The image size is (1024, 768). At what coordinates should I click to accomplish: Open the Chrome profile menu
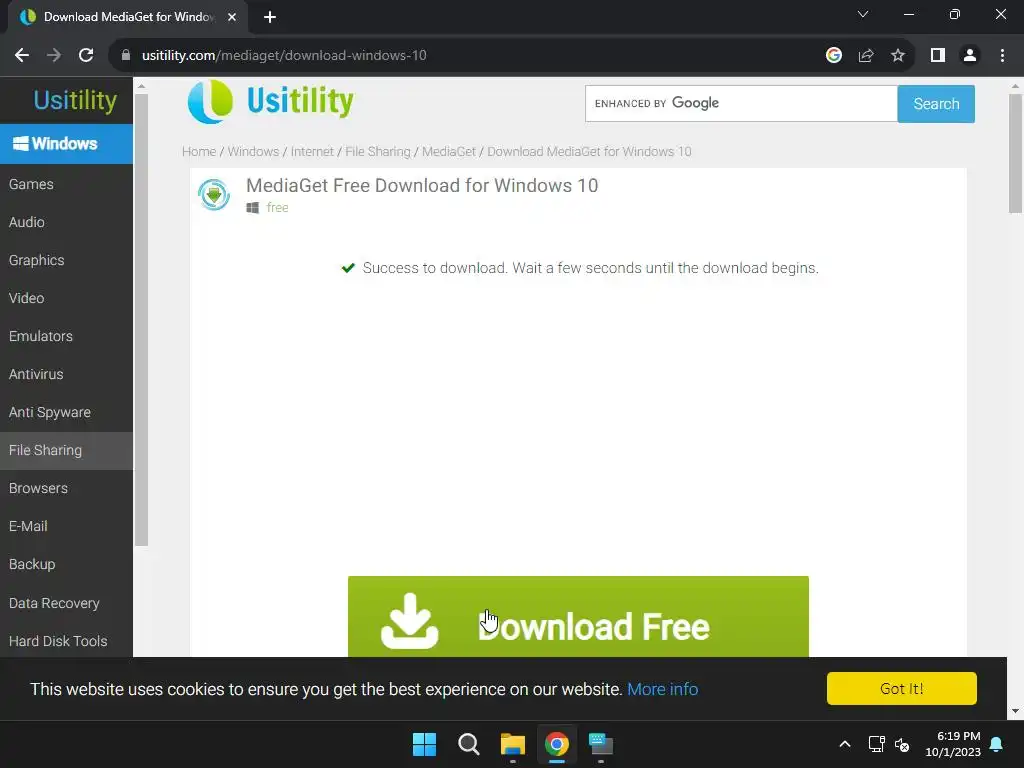click(970, 56)
